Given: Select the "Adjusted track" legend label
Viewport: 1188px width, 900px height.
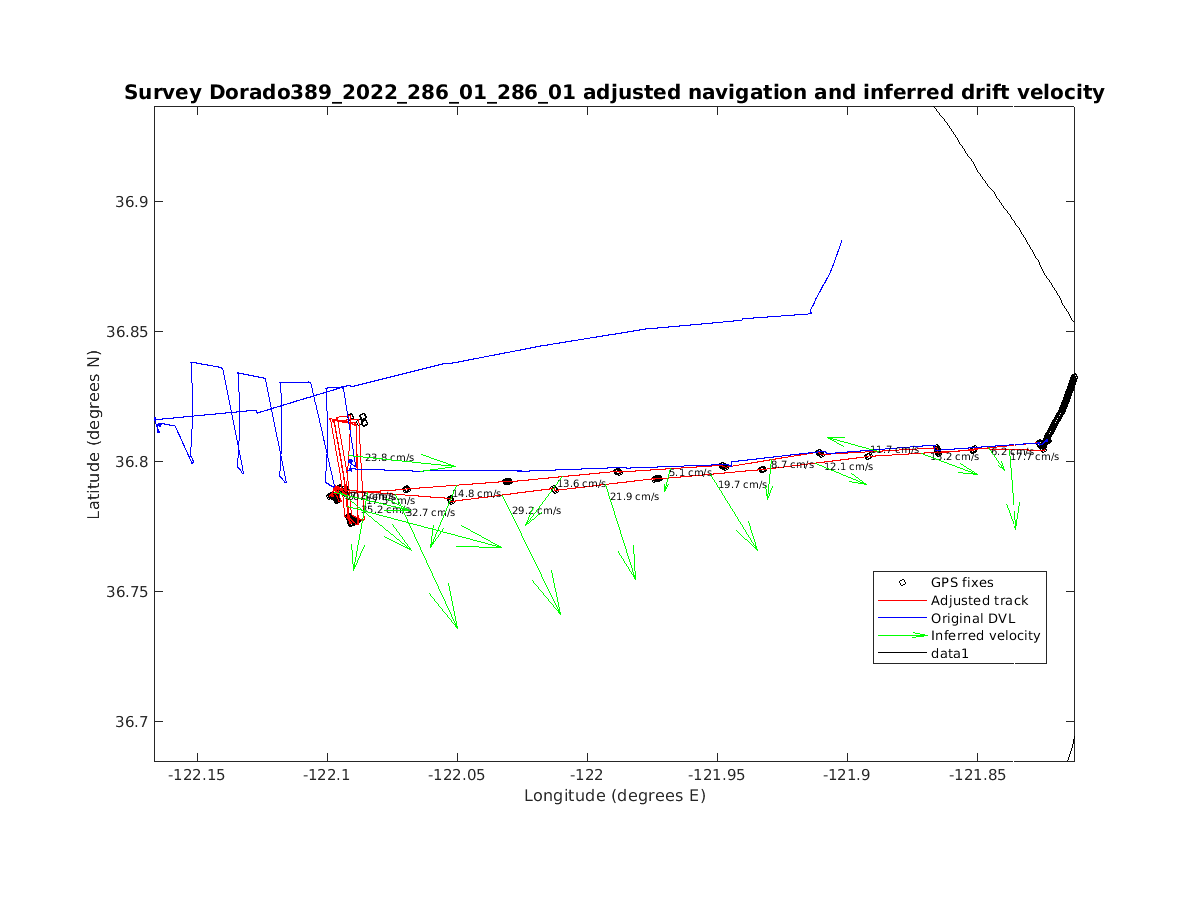Looking at the screenshot, I should (x=979, y=600).
